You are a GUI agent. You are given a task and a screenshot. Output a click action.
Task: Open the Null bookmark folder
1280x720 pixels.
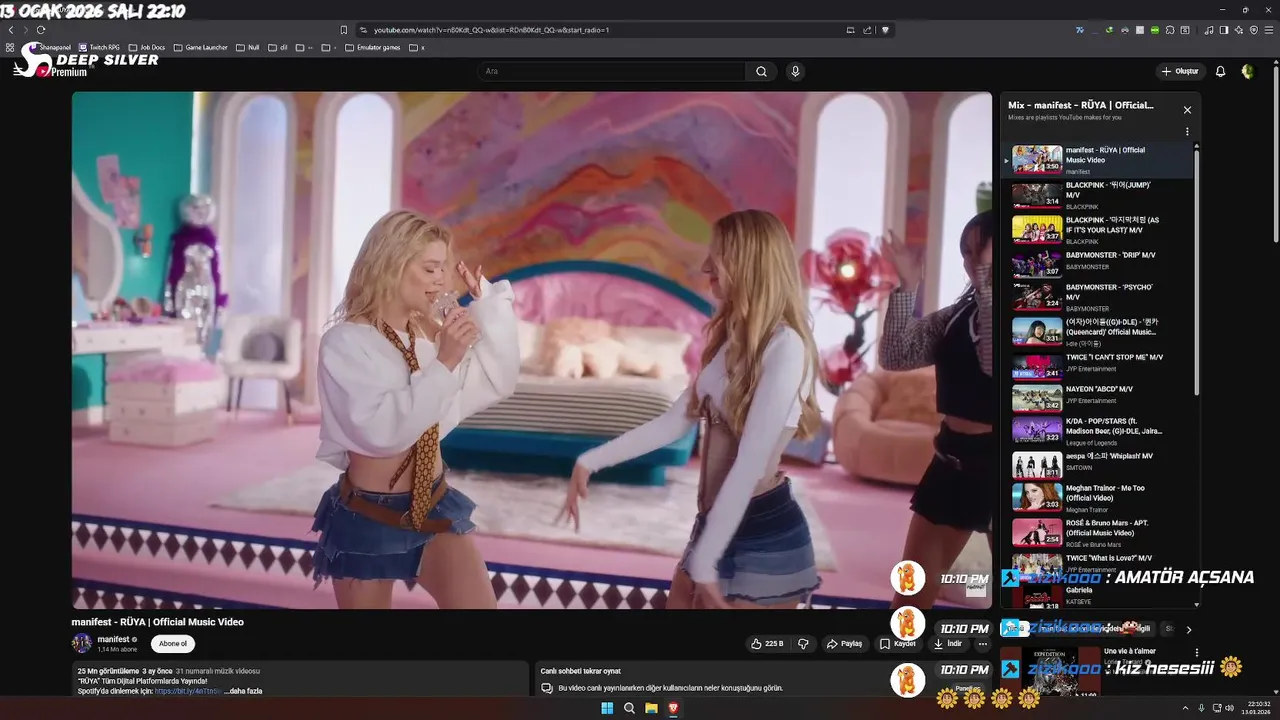(247, 47)
